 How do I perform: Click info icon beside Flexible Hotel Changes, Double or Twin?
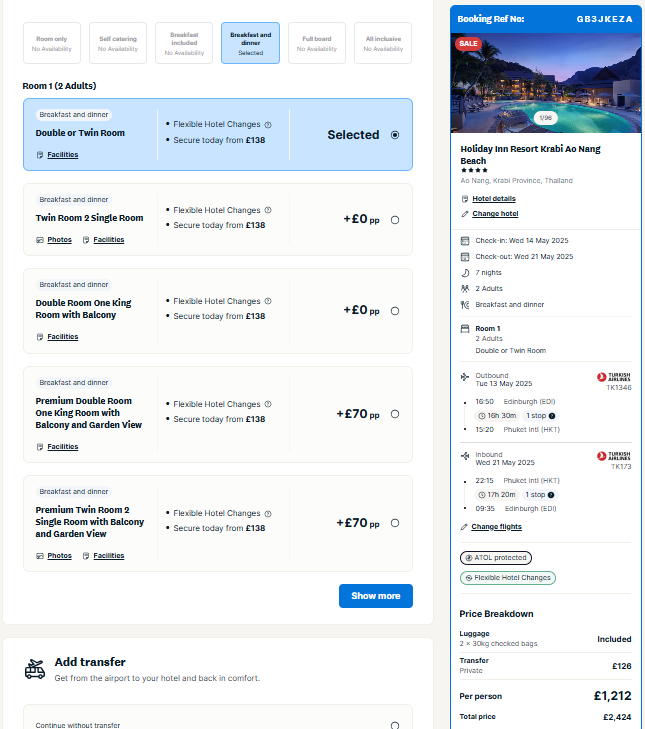(x=268, y=125)
